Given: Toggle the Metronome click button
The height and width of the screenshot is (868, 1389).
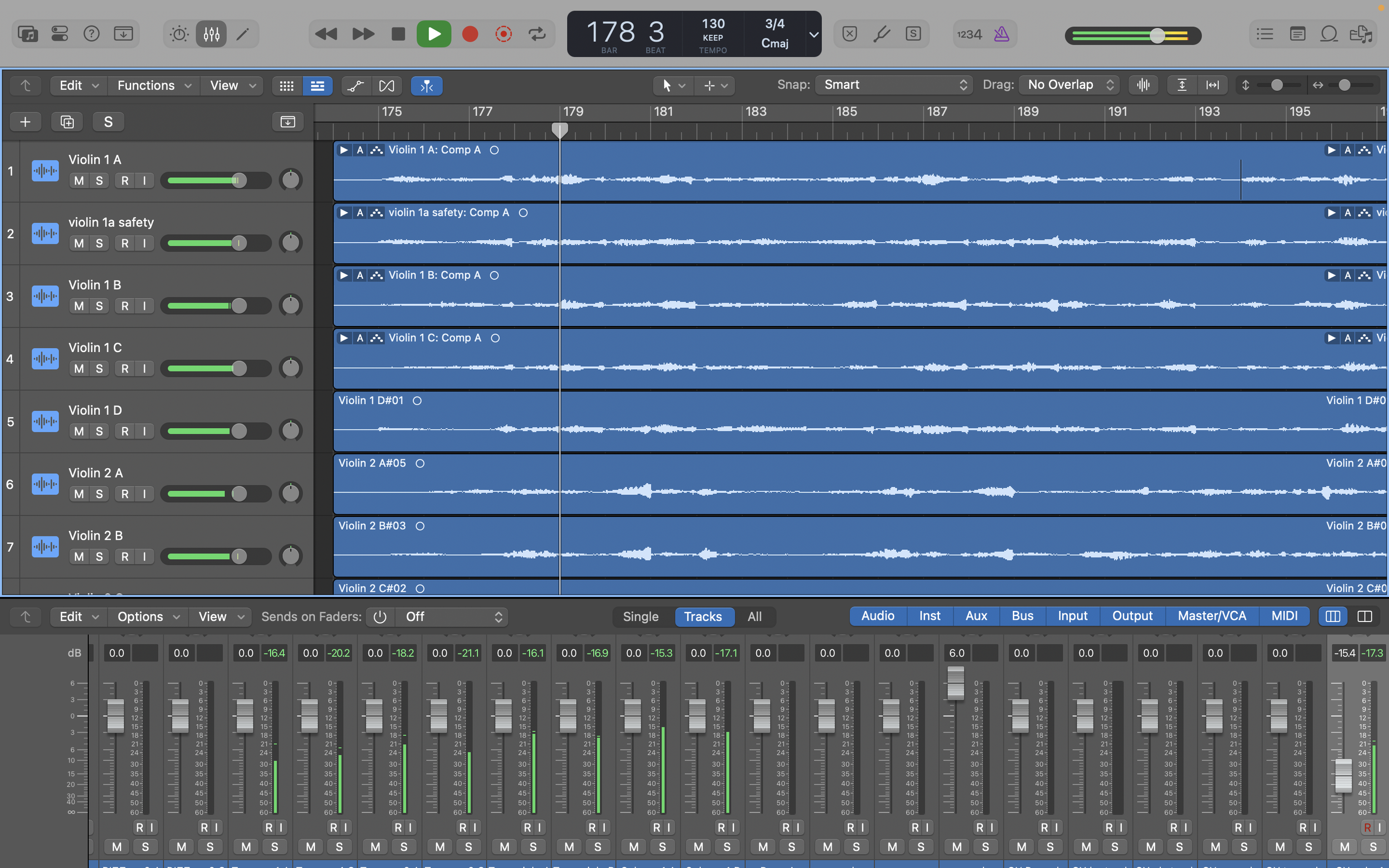Looking at the screenshot, I should 1001,34.
